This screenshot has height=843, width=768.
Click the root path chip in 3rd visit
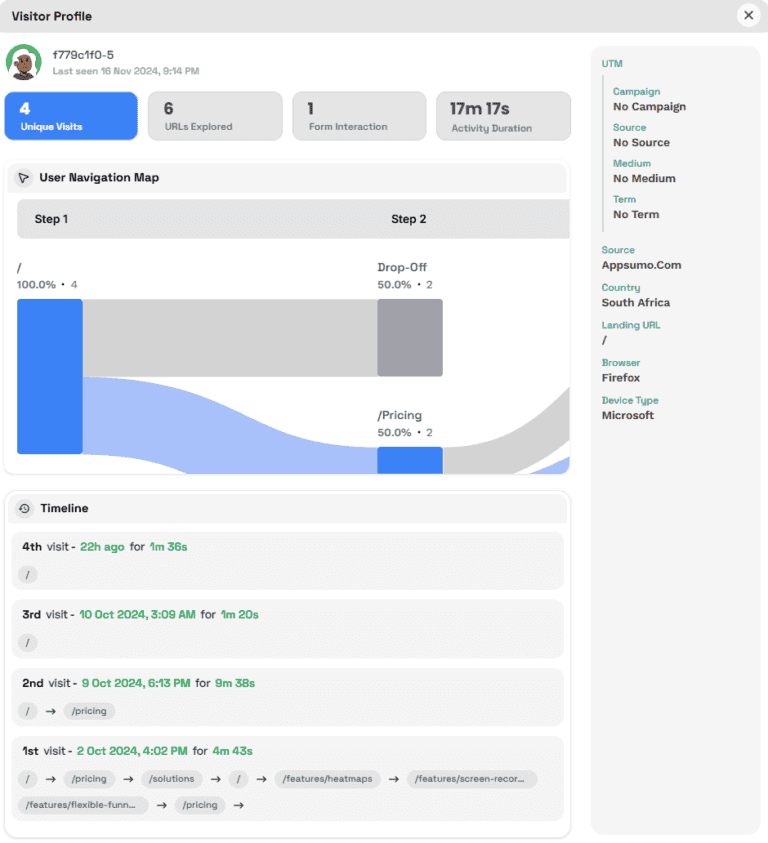click(27, 643)
